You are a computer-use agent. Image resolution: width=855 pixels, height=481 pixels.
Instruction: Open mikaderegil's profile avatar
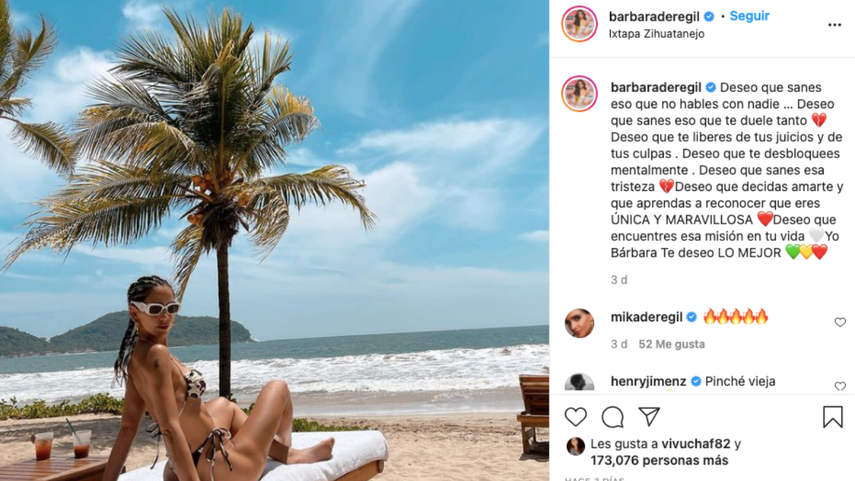579,323
